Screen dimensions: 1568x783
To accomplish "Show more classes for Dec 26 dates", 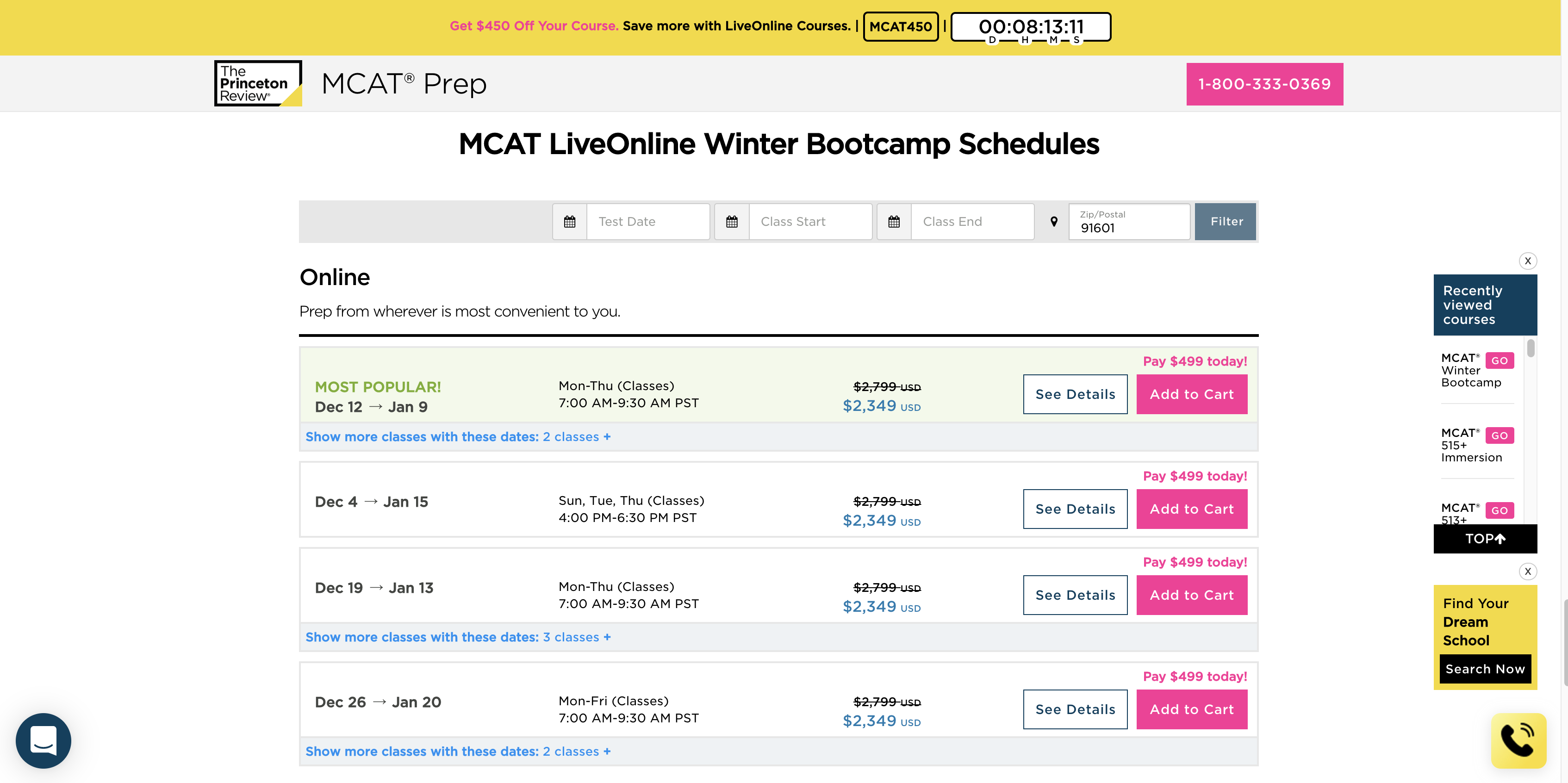I will pos(458,752).
